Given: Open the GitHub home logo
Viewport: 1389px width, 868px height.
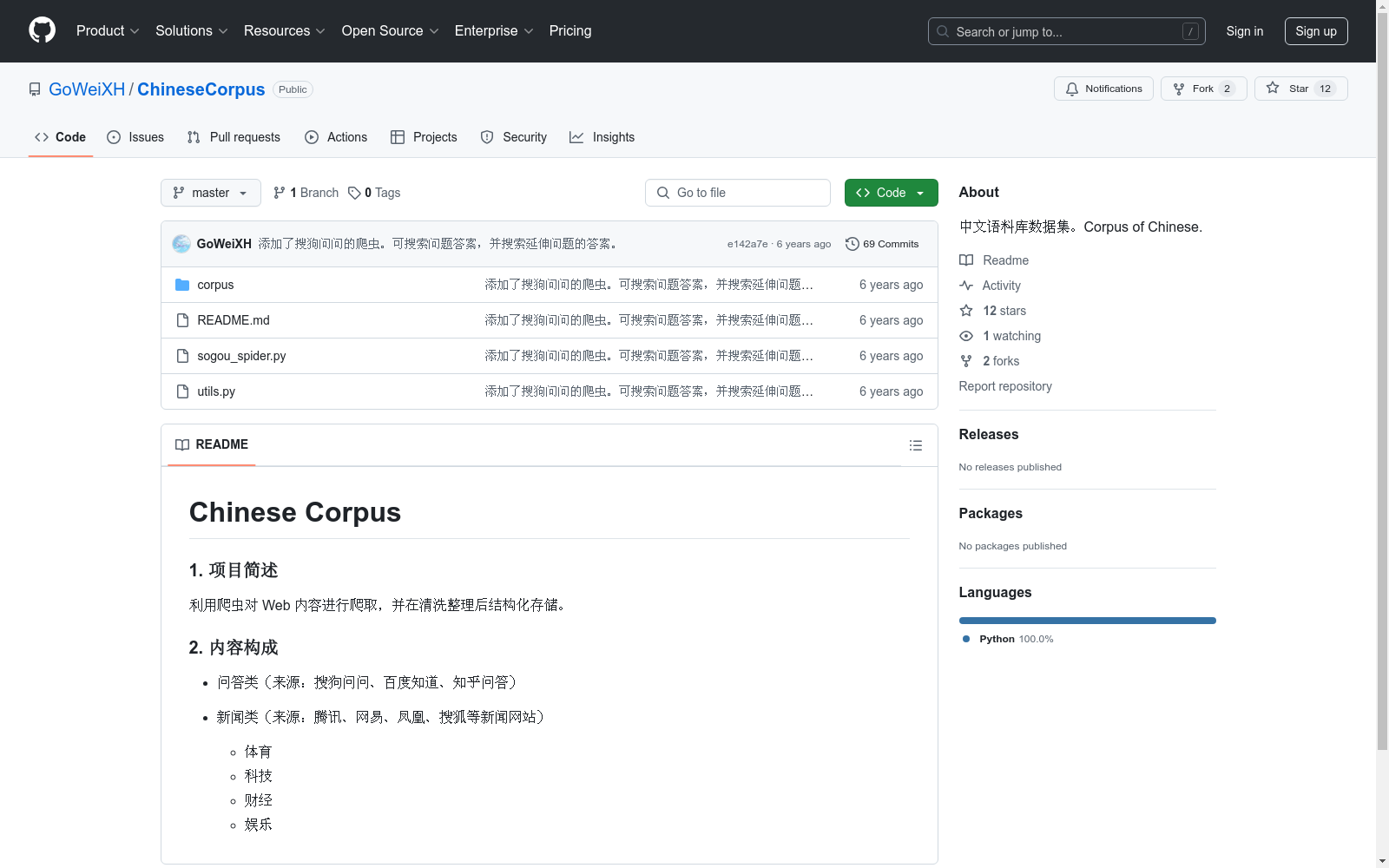Looking at the screenshot, I should click(42, 30).
